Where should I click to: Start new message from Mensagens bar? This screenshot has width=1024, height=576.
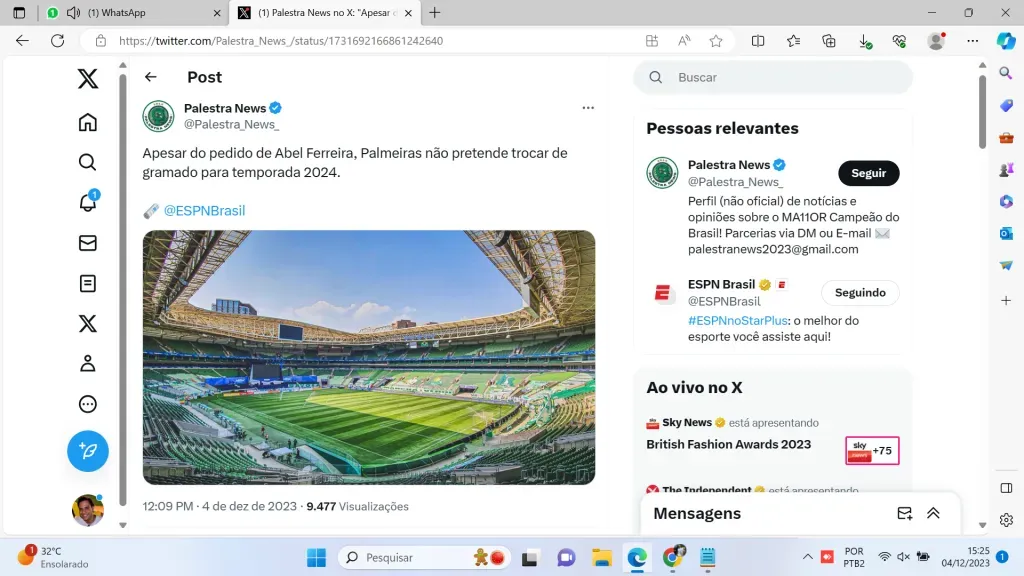tap(904, 513)
